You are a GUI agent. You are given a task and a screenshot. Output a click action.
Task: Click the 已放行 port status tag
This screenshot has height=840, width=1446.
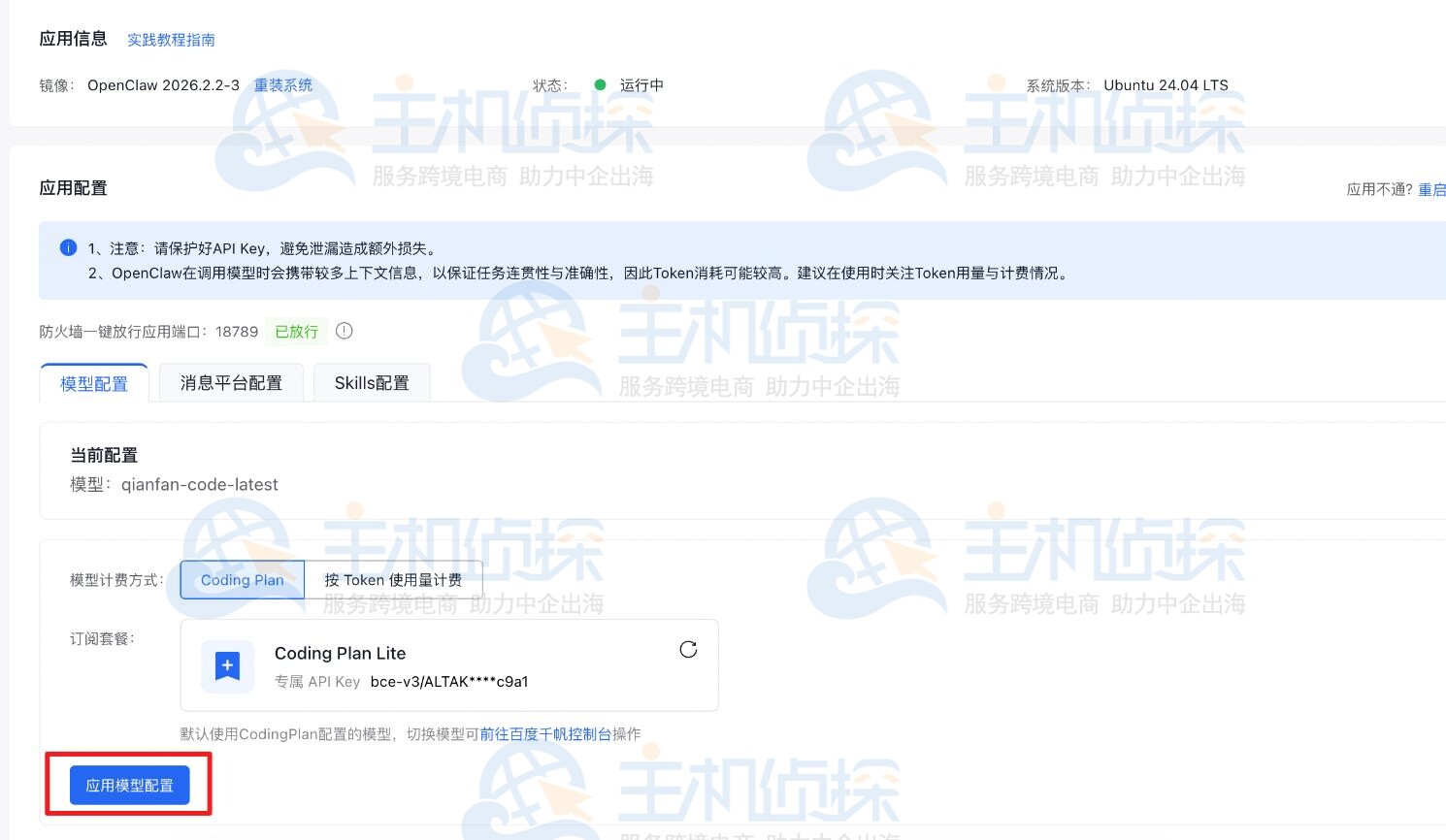pyautogui.click(x=296, y=331)
